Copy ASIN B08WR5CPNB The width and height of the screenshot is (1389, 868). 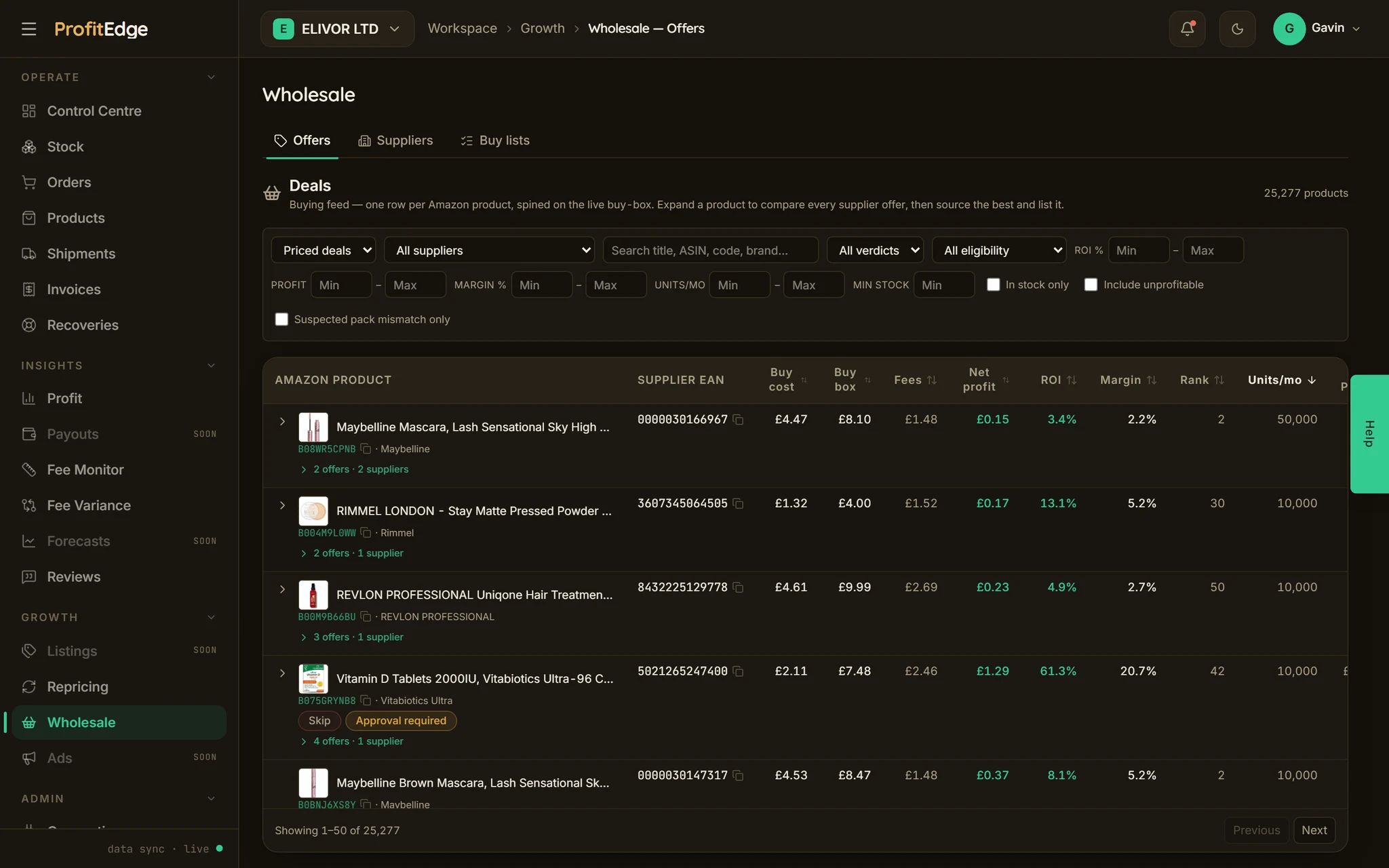tap(366, 449)
